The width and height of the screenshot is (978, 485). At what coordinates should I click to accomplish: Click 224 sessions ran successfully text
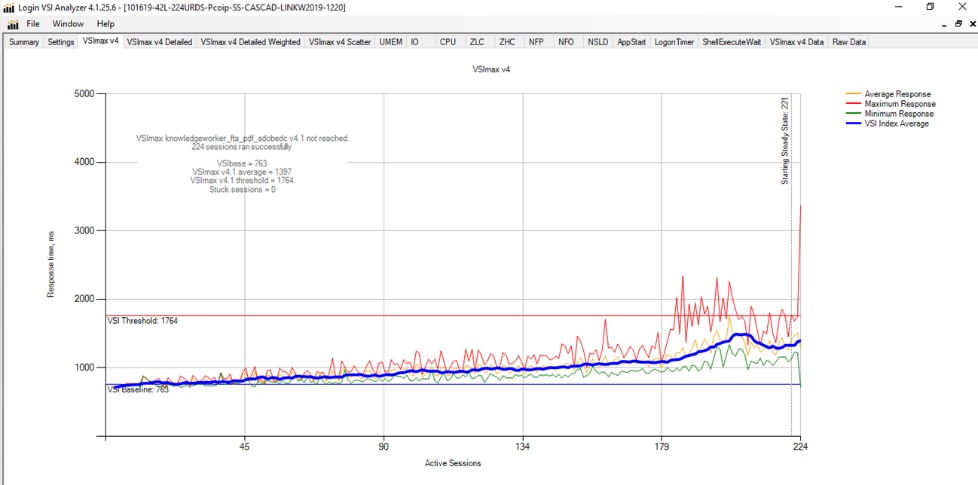(242, 148)
